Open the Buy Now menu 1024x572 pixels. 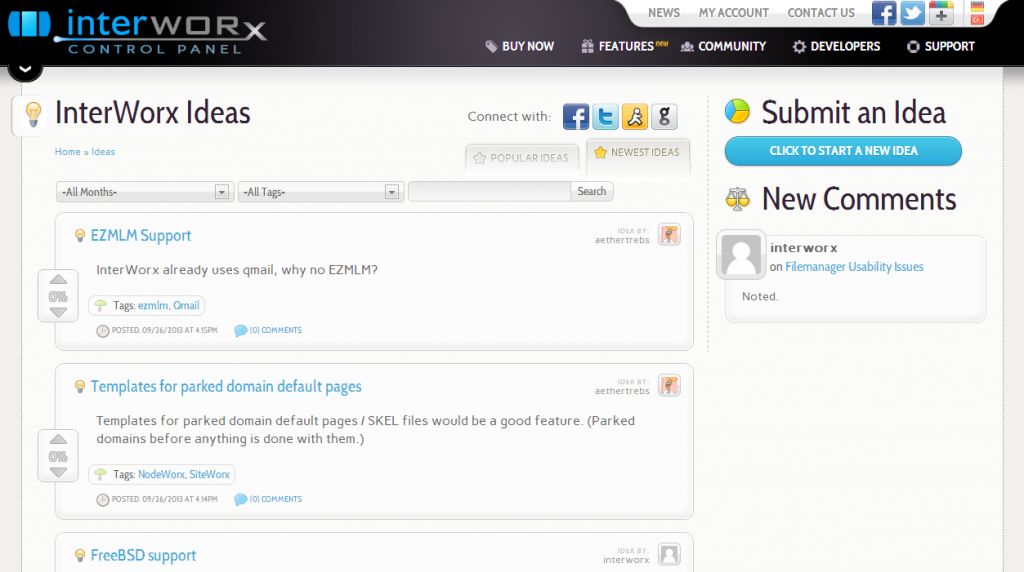click(x=520, y=46)
